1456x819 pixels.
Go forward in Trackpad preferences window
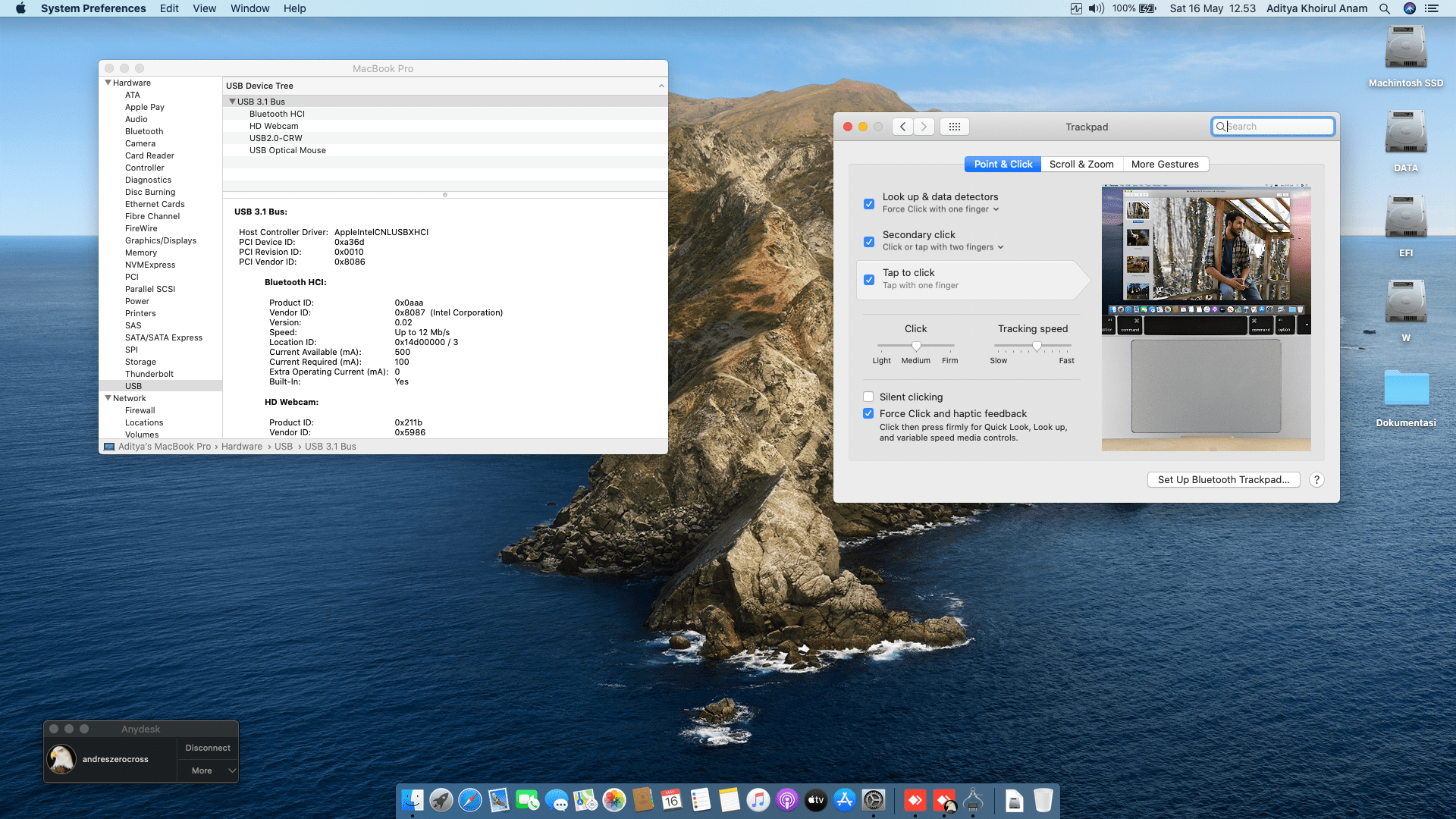tap(924, 127)
